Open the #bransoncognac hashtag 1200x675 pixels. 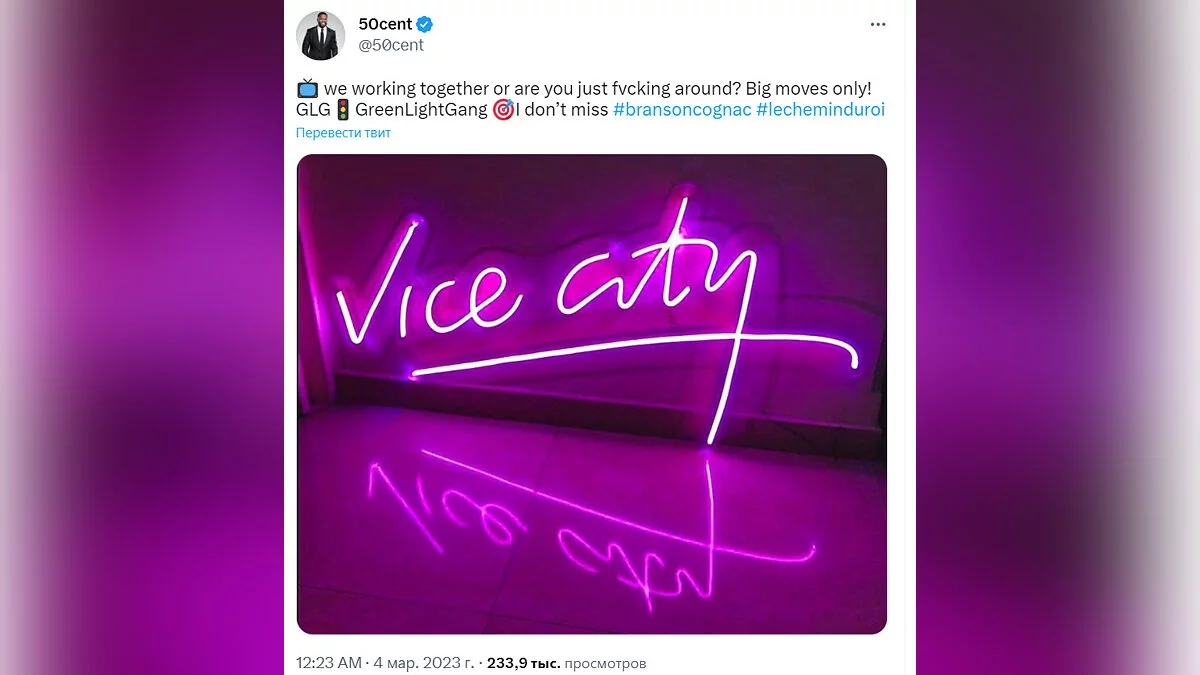tap(682, 110)
